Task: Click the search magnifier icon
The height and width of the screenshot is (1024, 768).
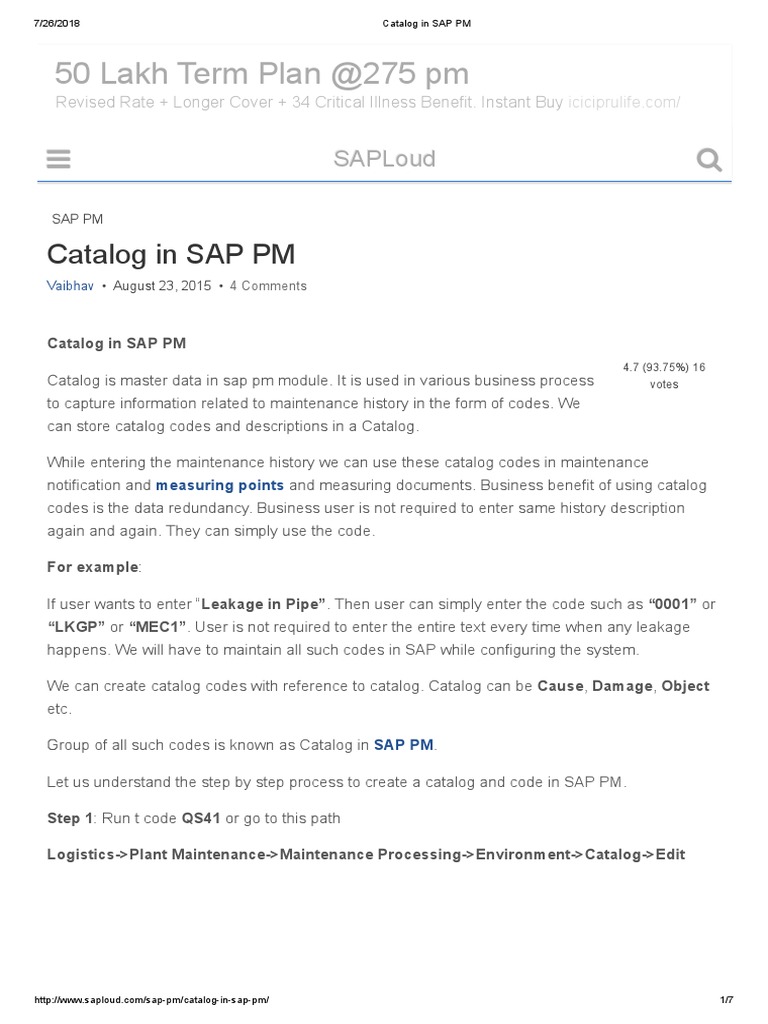Action: (x=709, y=160)
